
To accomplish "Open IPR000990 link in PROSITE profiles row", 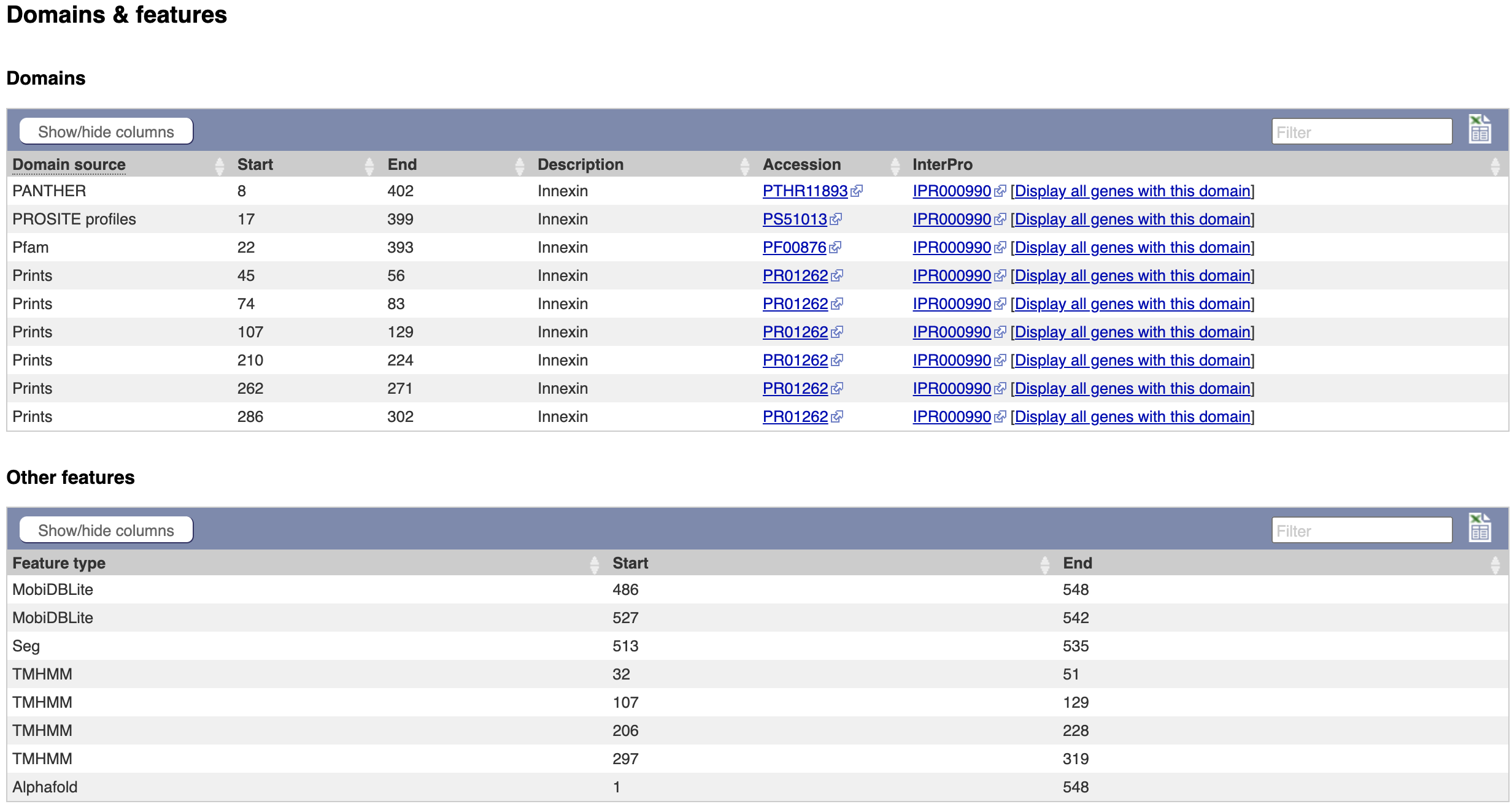I will (x=952, y=219).
